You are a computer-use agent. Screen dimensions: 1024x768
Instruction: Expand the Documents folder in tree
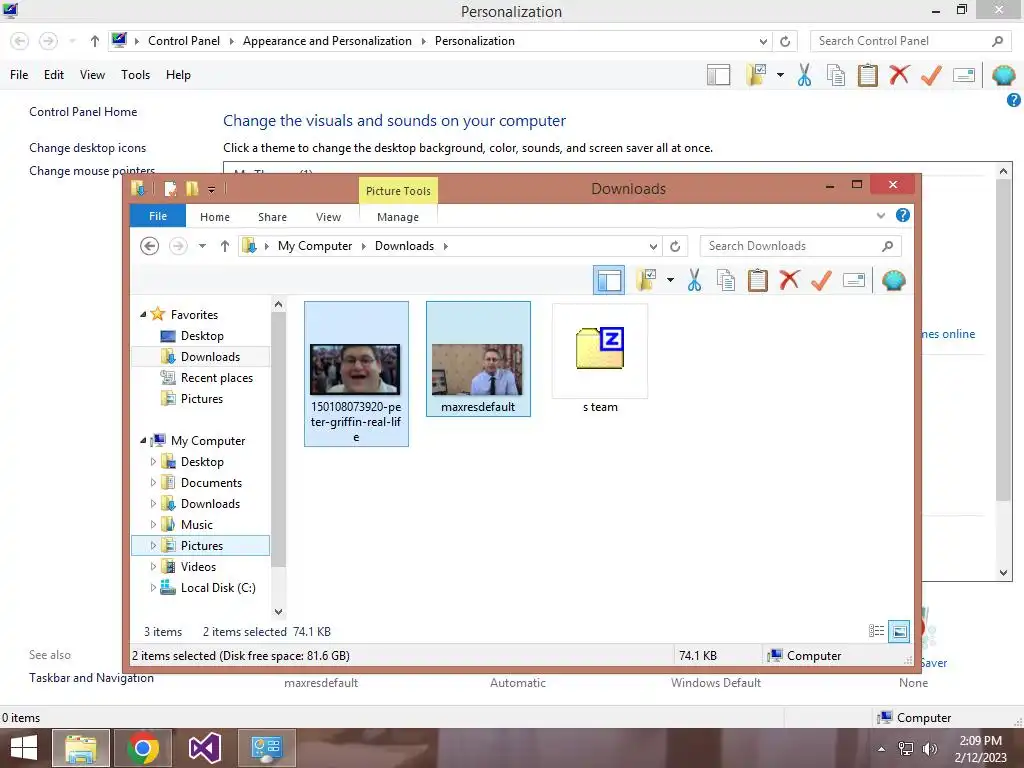pos(153,483)
